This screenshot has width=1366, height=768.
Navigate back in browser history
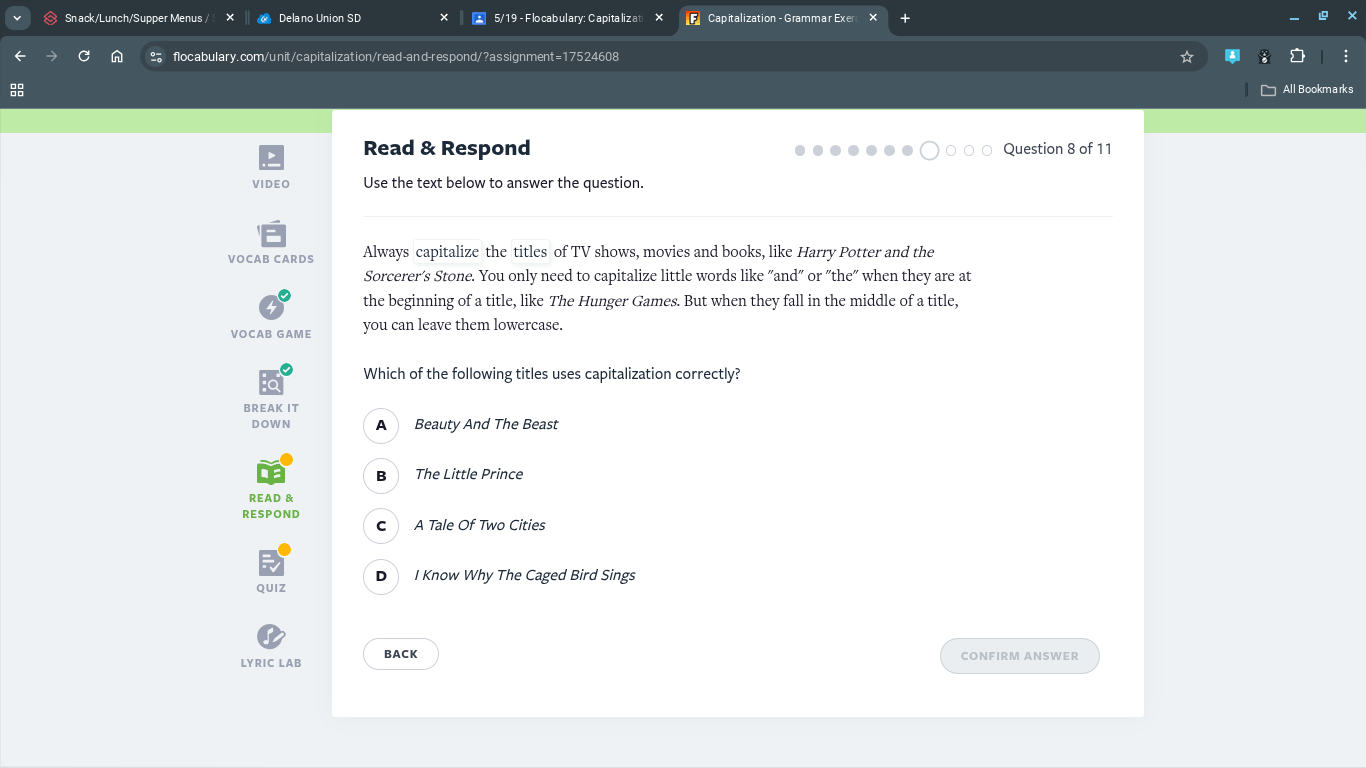point(20,57)
